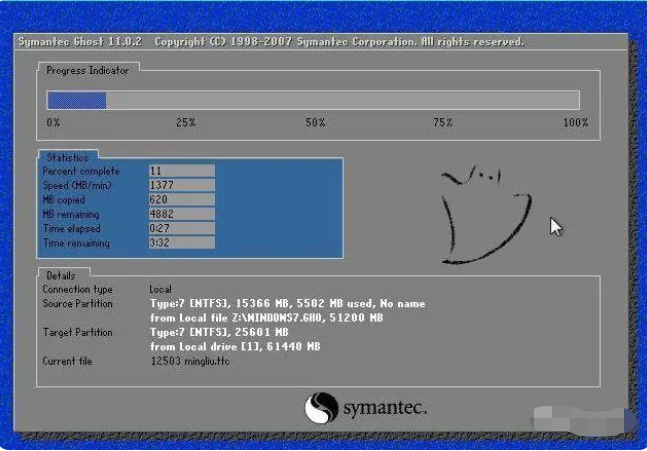Click the 100% progress scale marker
Image resolution: width=647 pixels, height=451 pixels.
tap(575, 123)
